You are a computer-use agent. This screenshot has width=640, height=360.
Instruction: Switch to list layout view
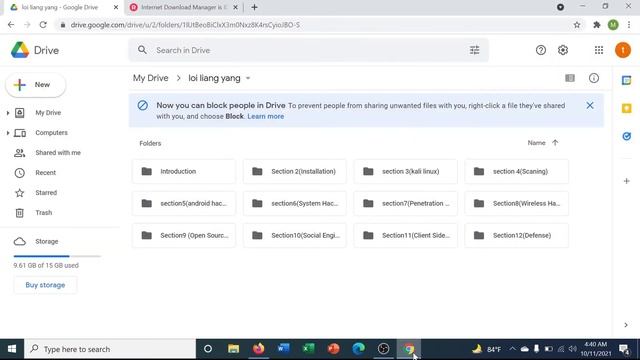pos(570,78)
